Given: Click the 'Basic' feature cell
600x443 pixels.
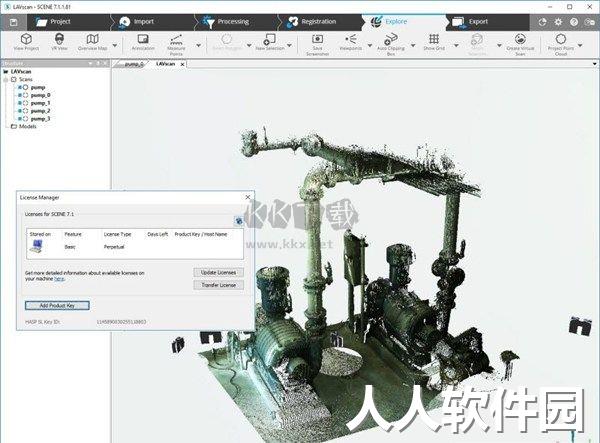Looking at the screenshot, I should tap(70, 247).
